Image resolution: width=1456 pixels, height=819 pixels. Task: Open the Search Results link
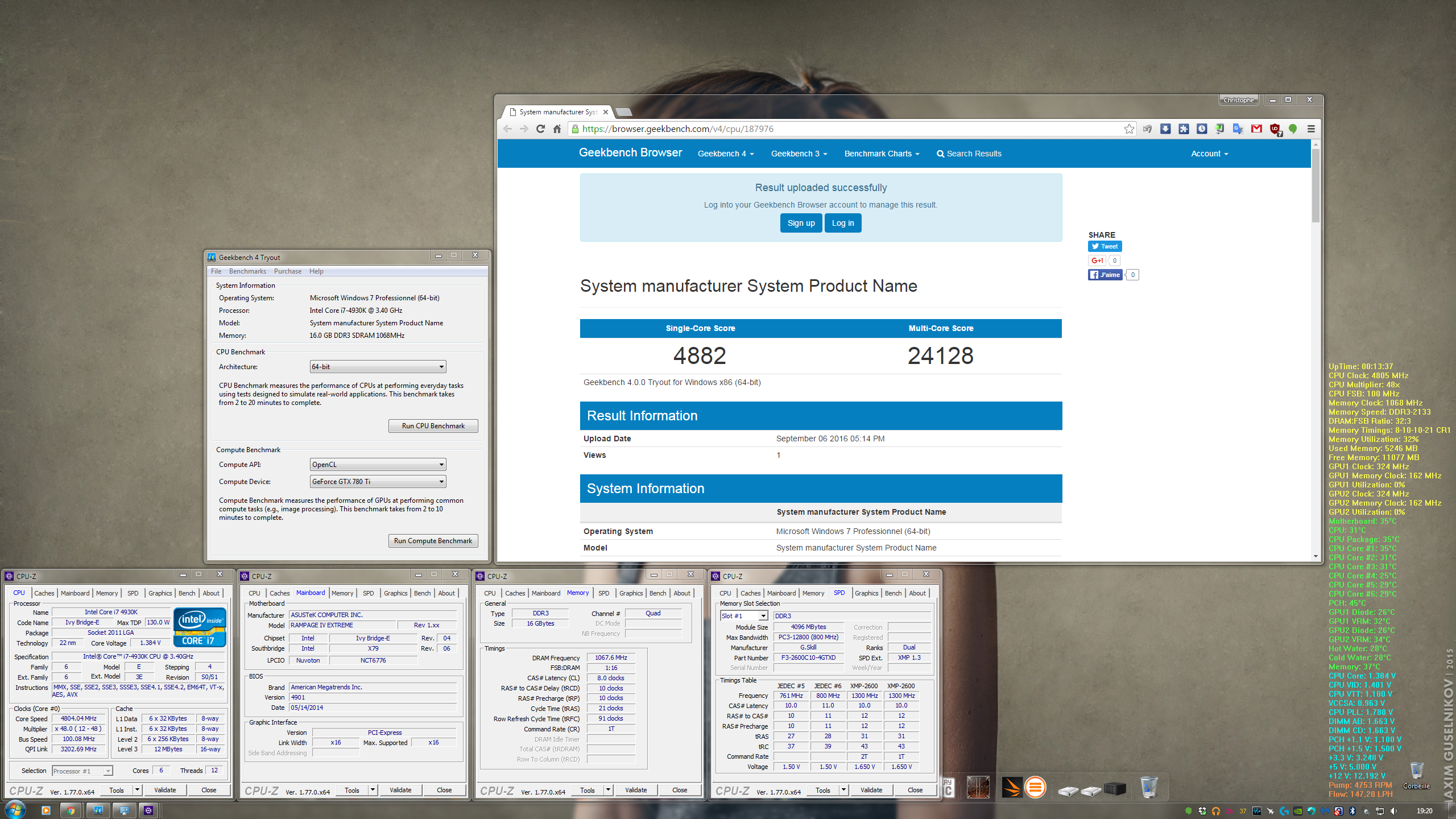tap(969, 154)
